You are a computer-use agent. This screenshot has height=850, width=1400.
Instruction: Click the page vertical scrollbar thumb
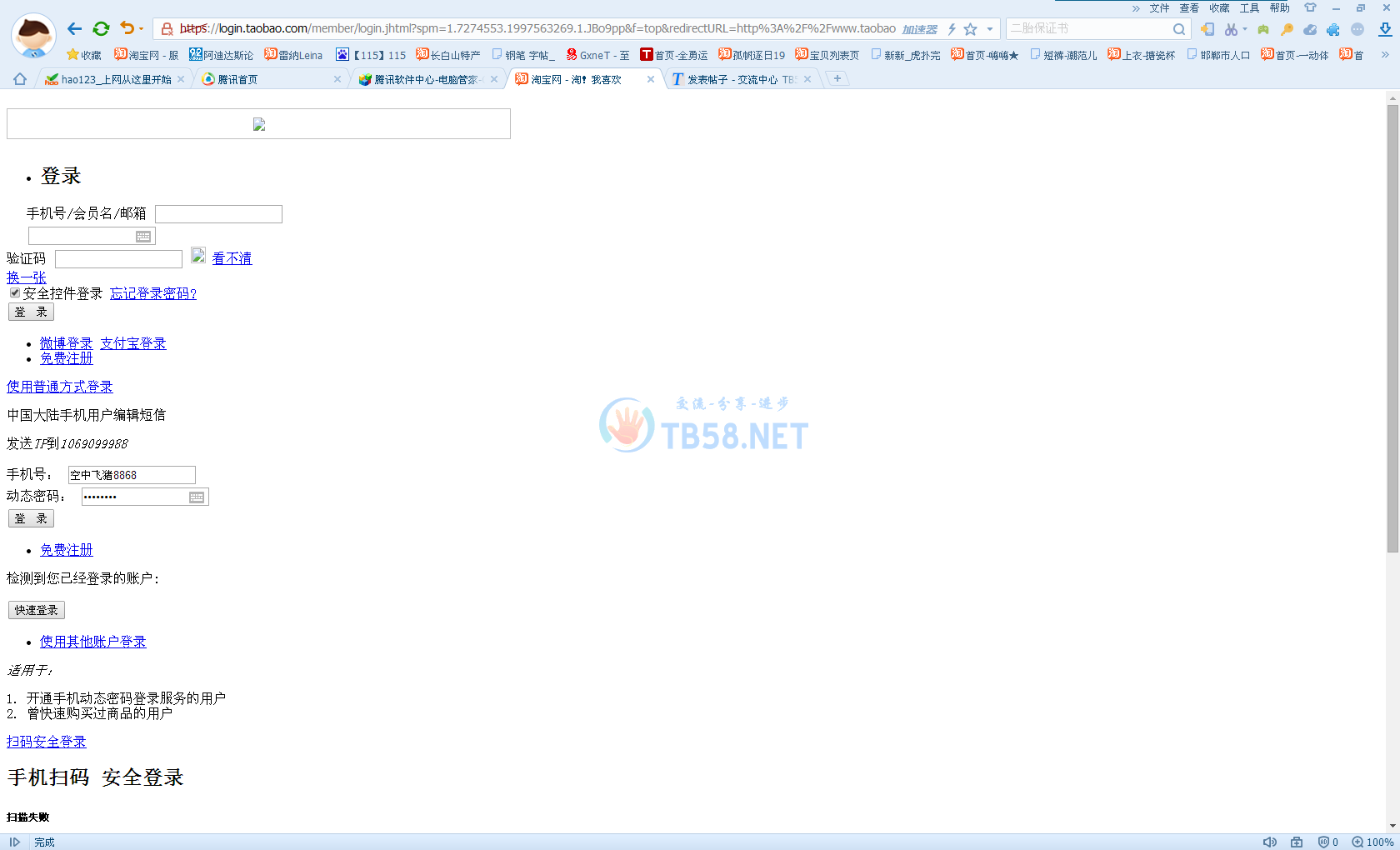point(1392,328)
